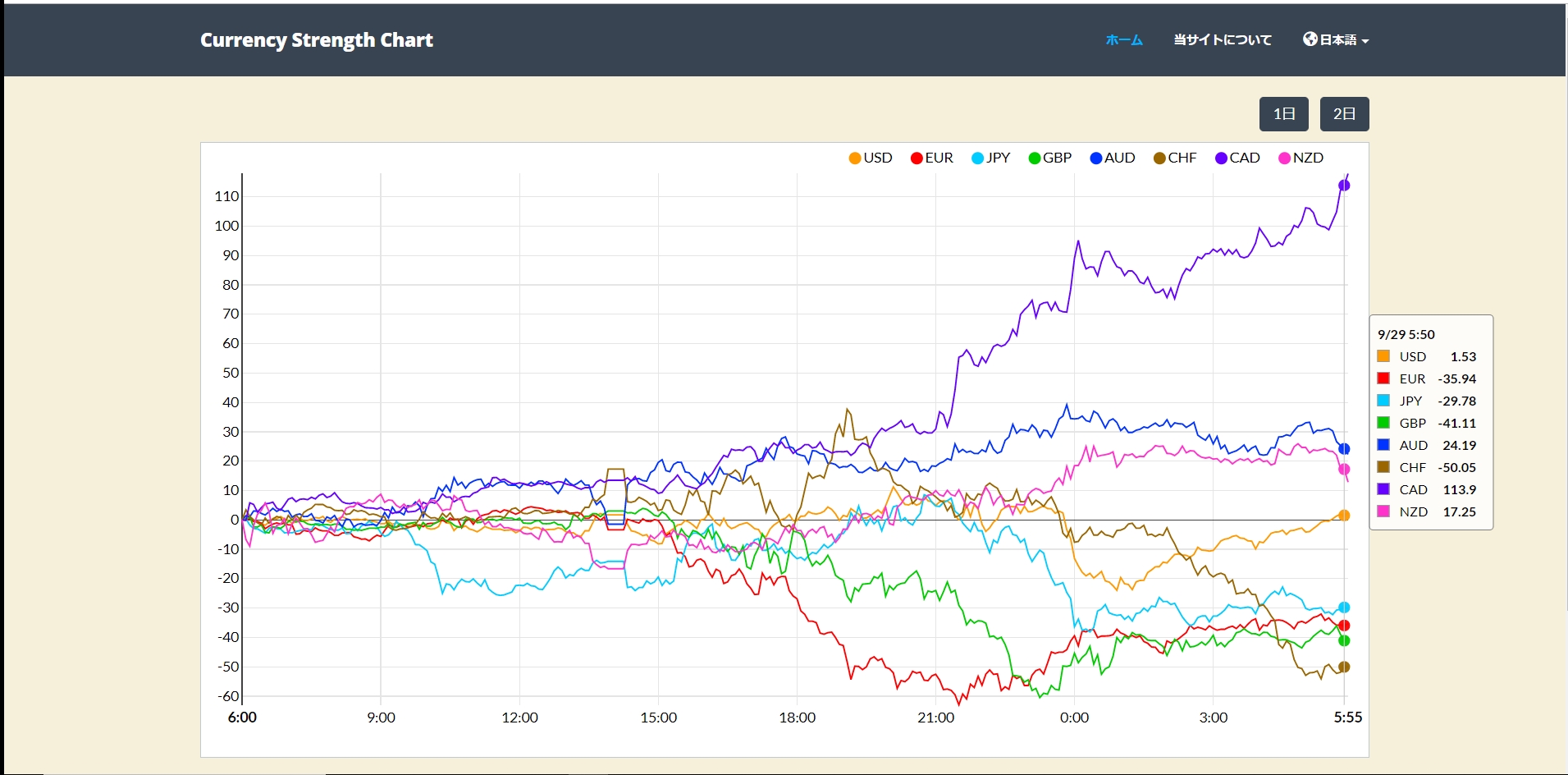Screen dimensions: 1568x775
Task: Click the USD endpoint marker on chart
Action: click(x=1344, y=516)
